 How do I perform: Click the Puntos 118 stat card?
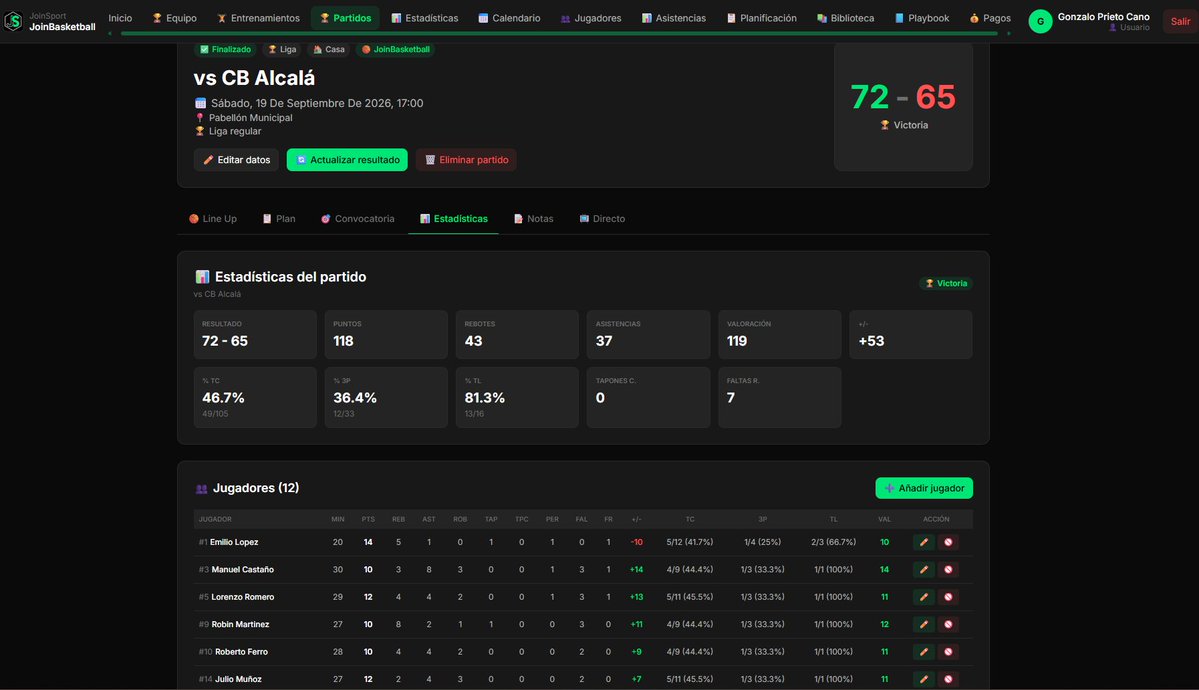pos(386,334)
